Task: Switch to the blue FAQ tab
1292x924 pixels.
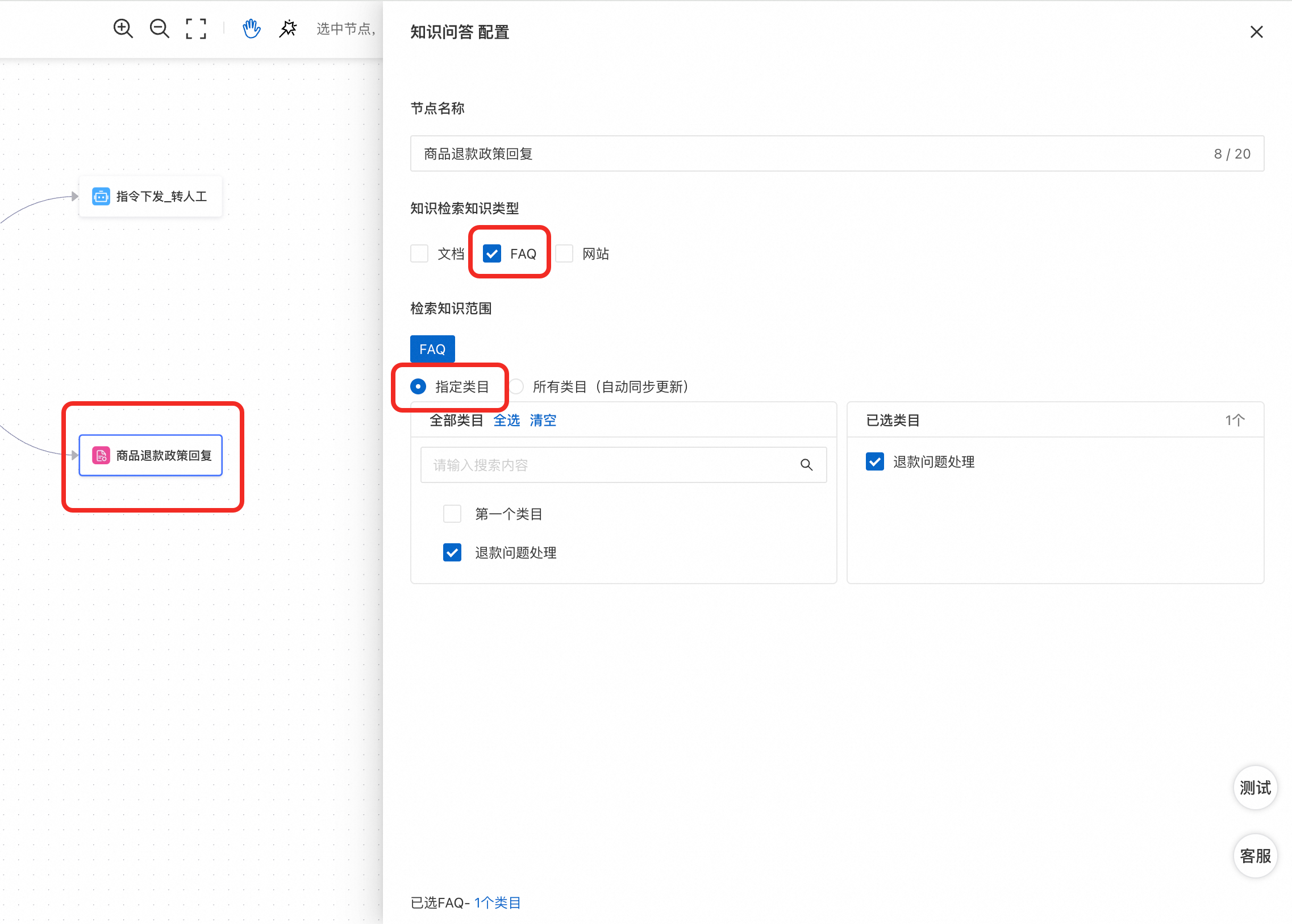Action: (432, 349)
